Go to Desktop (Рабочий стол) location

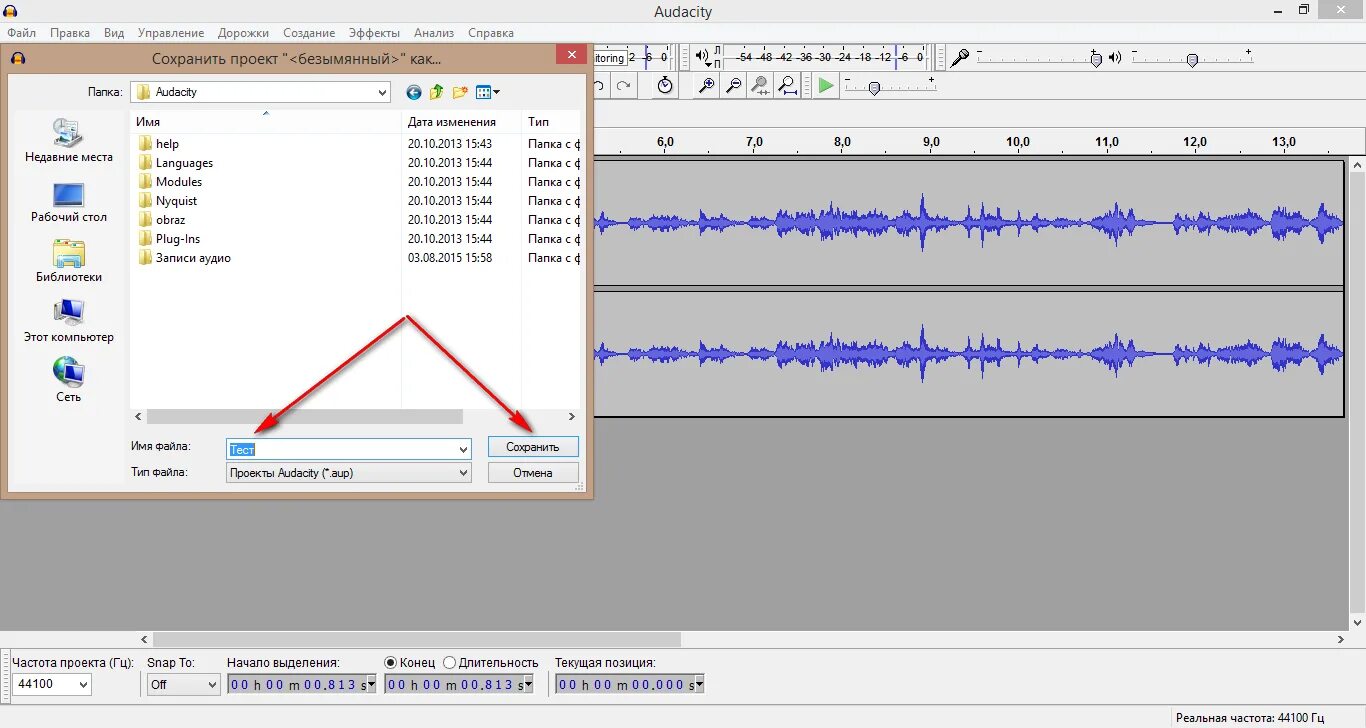tap(68, 202)
